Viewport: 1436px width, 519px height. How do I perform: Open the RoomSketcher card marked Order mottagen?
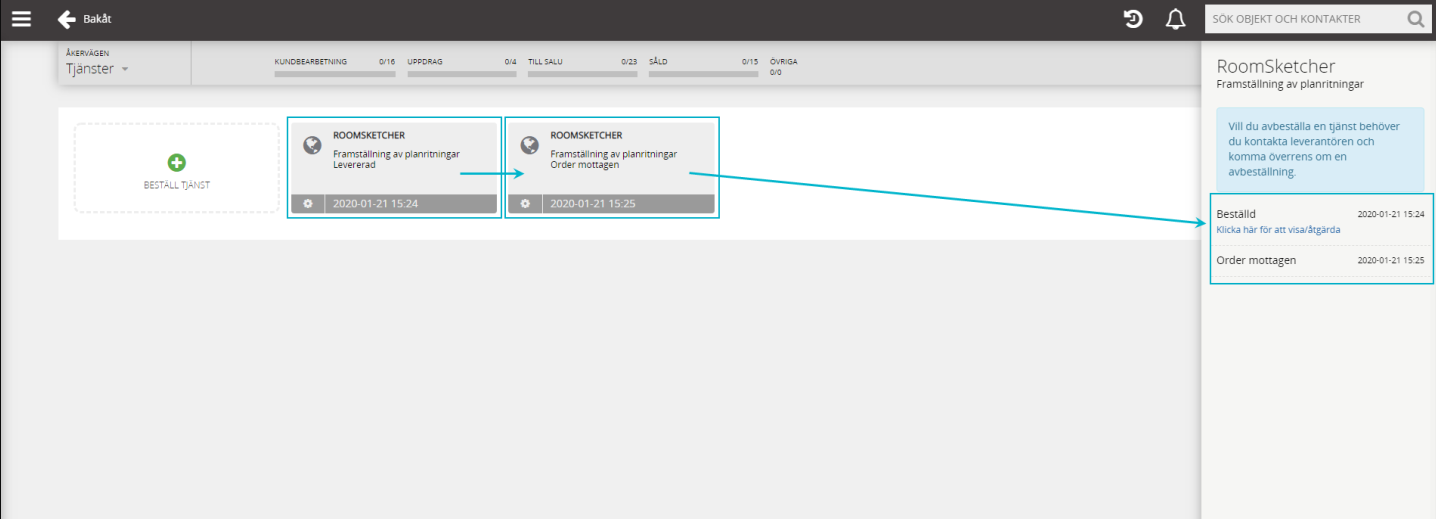point(612,167)
